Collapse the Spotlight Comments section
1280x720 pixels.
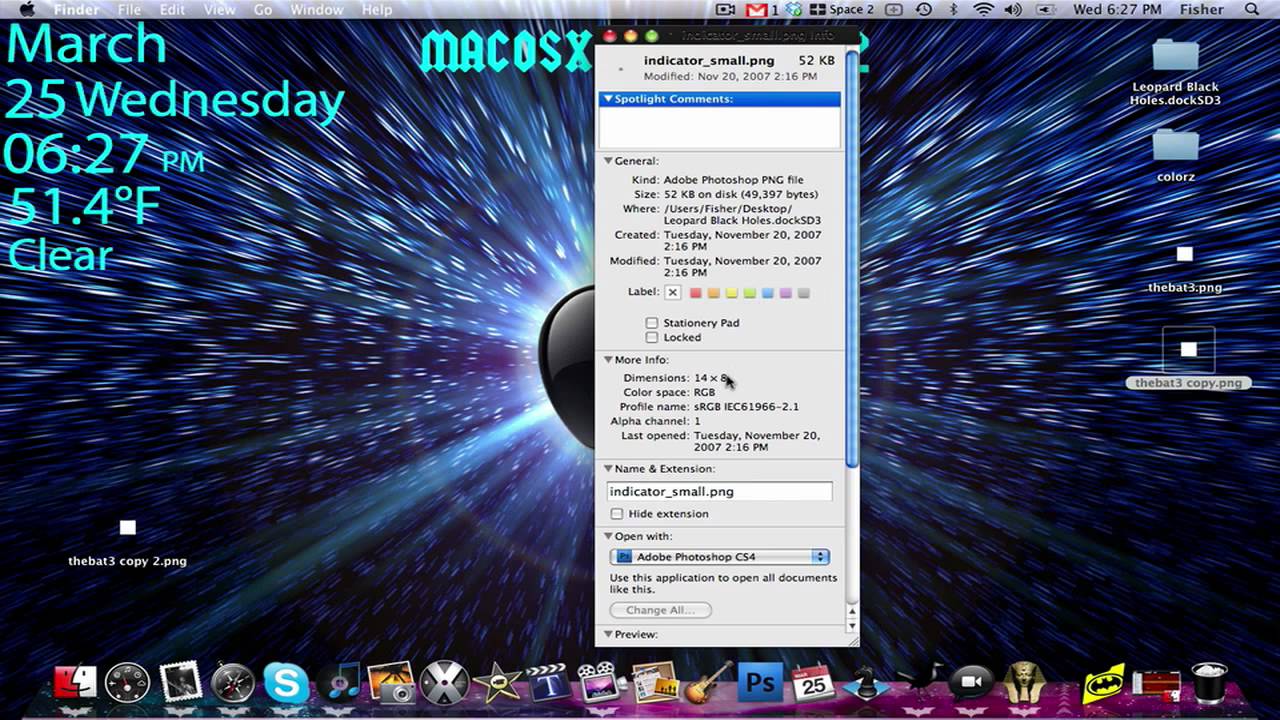click(x=607, y=99)
